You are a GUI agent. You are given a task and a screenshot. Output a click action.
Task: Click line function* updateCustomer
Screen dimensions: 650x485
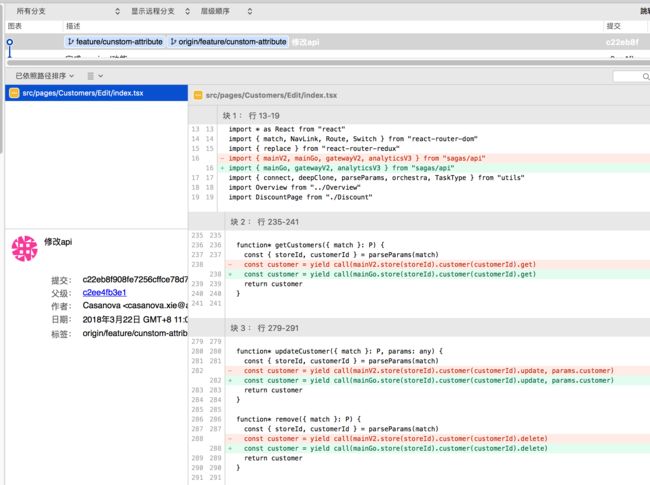(x=340, y=351)
